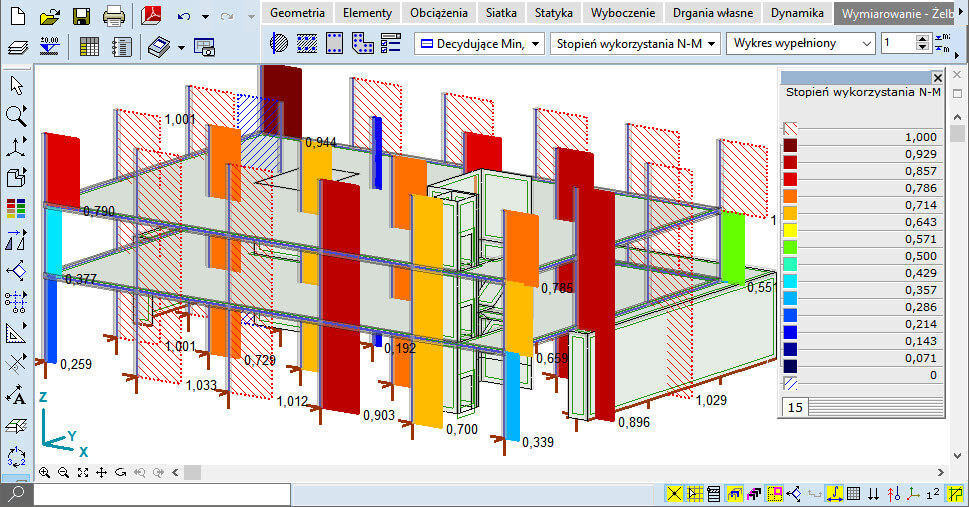Export to PDF using the Adobe icon
This screenshot has height=507, width=969.
tap(152, 16)
